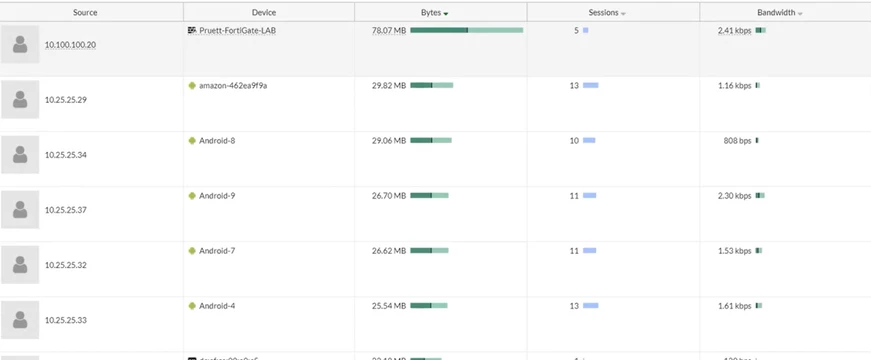The image size is (871, 360).
Task: Select source 10.25.25.32
Action: pyautogui.click(x=66, y=265)
